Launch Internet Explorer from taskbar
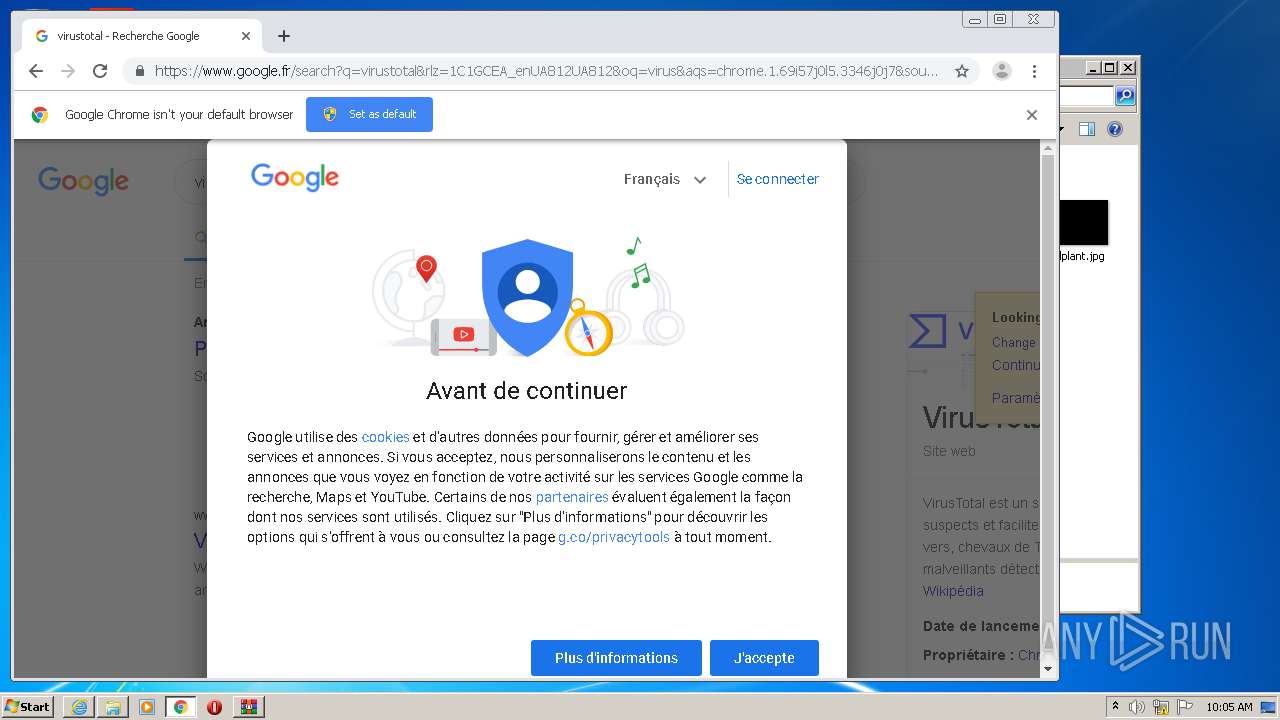The width and height of the screenshot is (1280, 720). (x=79, y=707)
